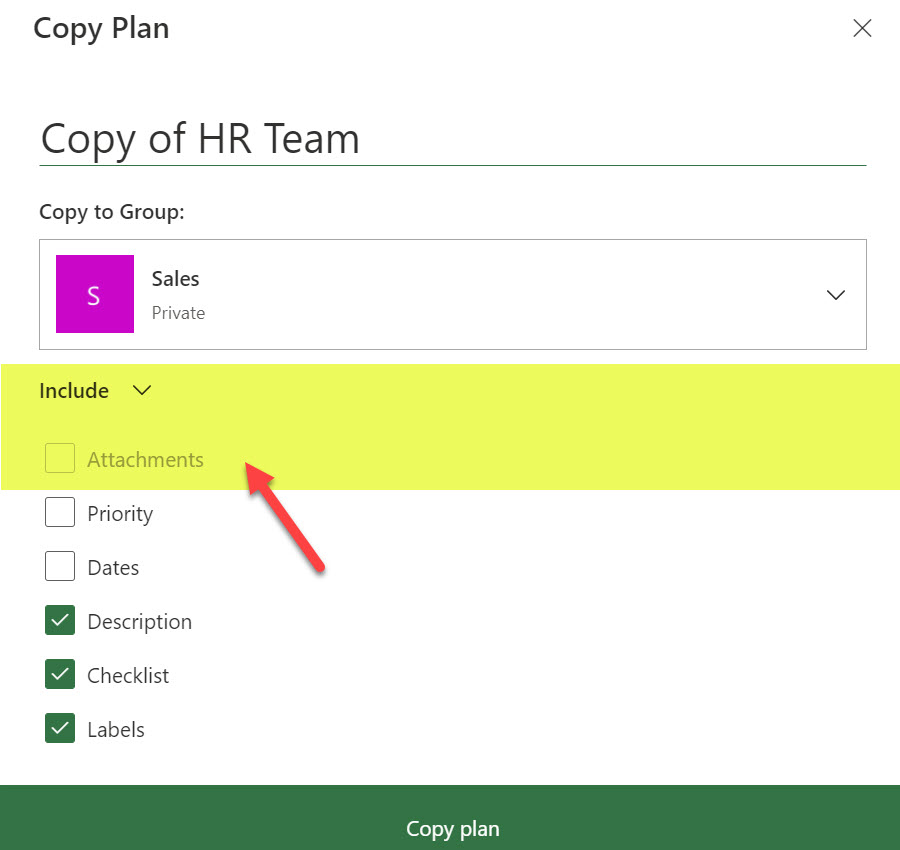Screen dimensions: 900x850
Task: Click the Copy Plan dialog title
Action: click(100, 28)
